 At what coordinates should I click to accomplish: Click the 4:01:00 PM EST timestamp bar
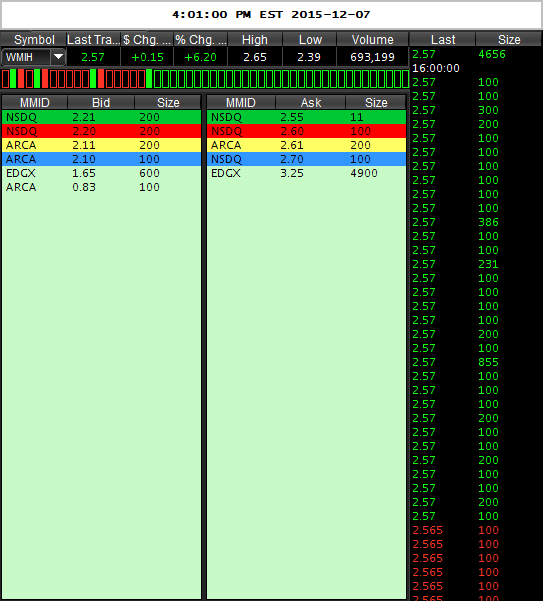pyautogui.click(x=271, y=15)
